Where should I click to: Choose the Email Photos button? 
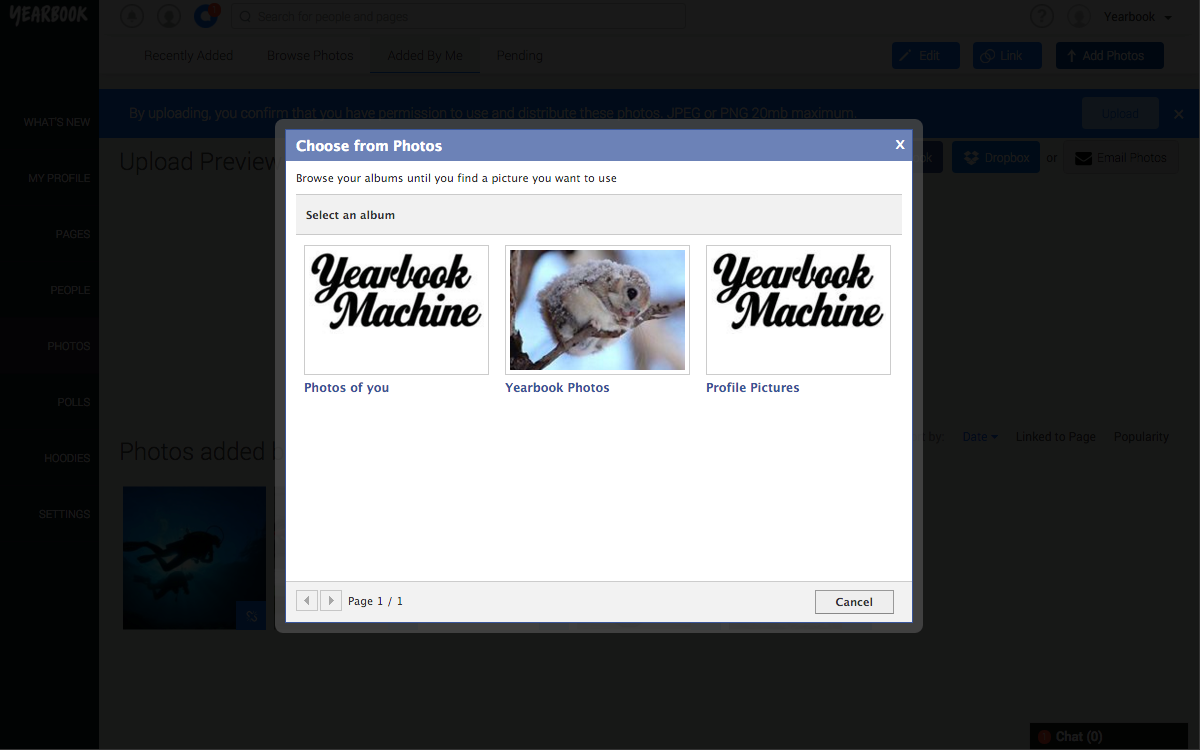click(1121, 158)
